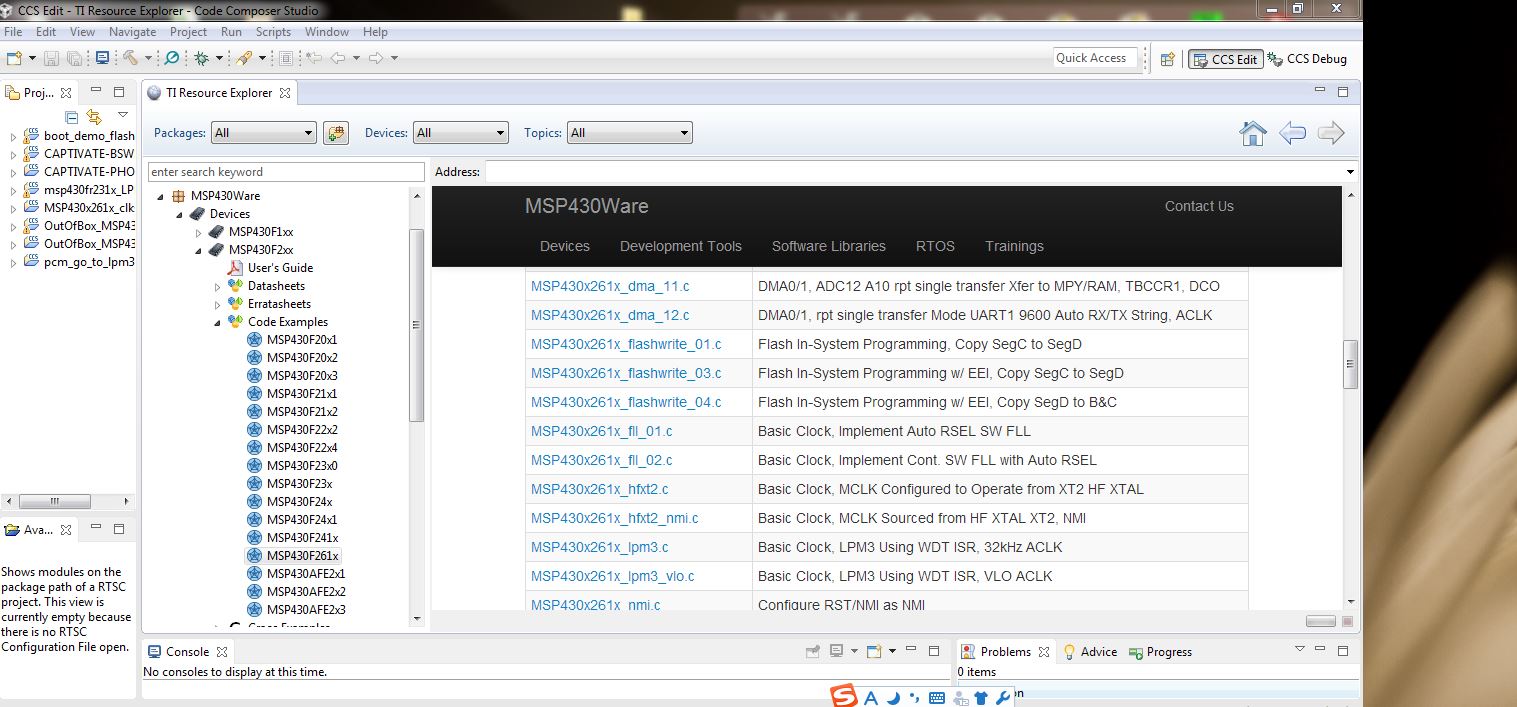Open MSP430x261x_flashwrite_03.c link
Viewport: 1517px width, 707px height.
626,373
